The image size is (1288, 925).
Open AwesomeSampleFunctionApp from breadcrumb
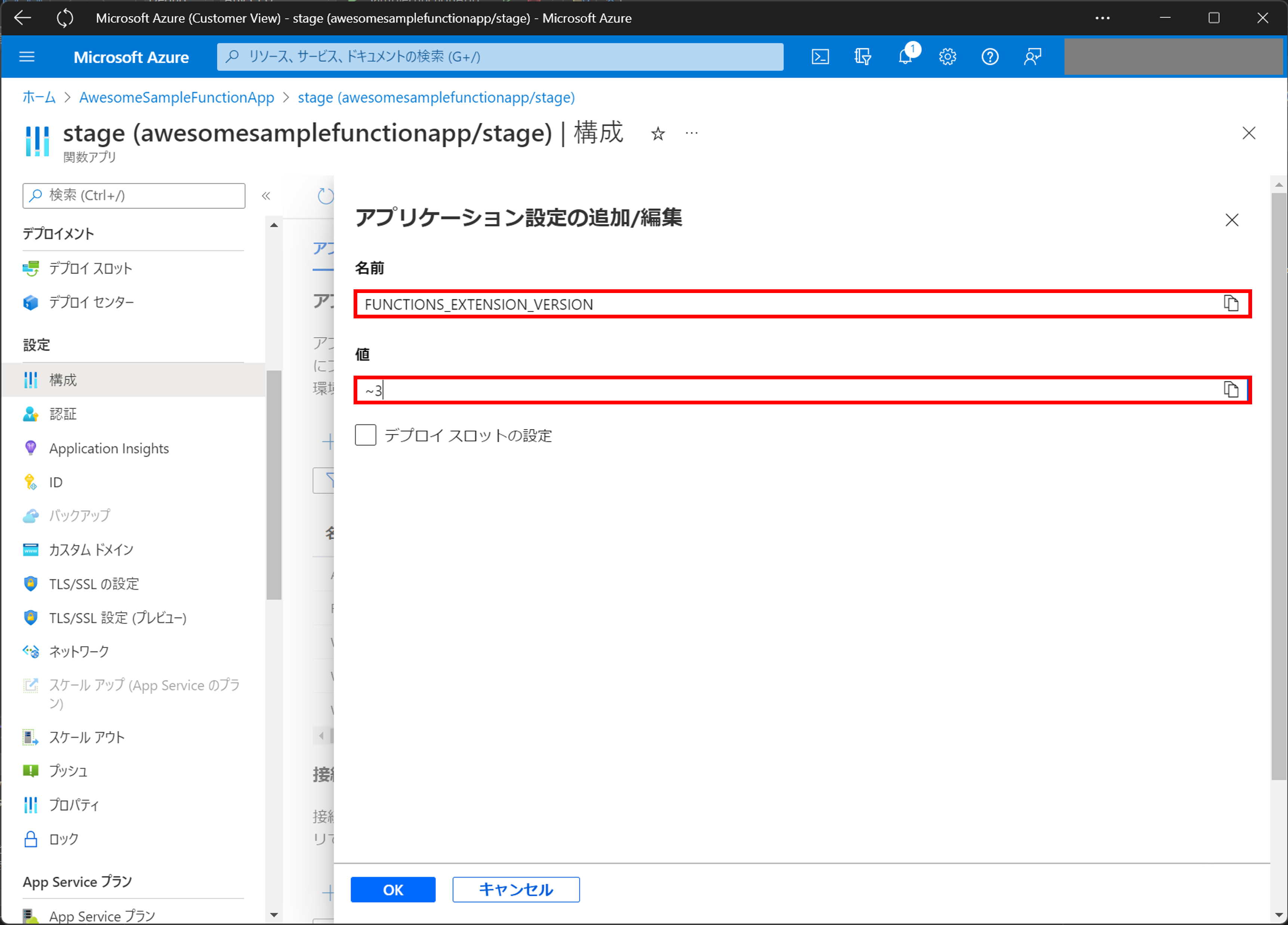176,97
